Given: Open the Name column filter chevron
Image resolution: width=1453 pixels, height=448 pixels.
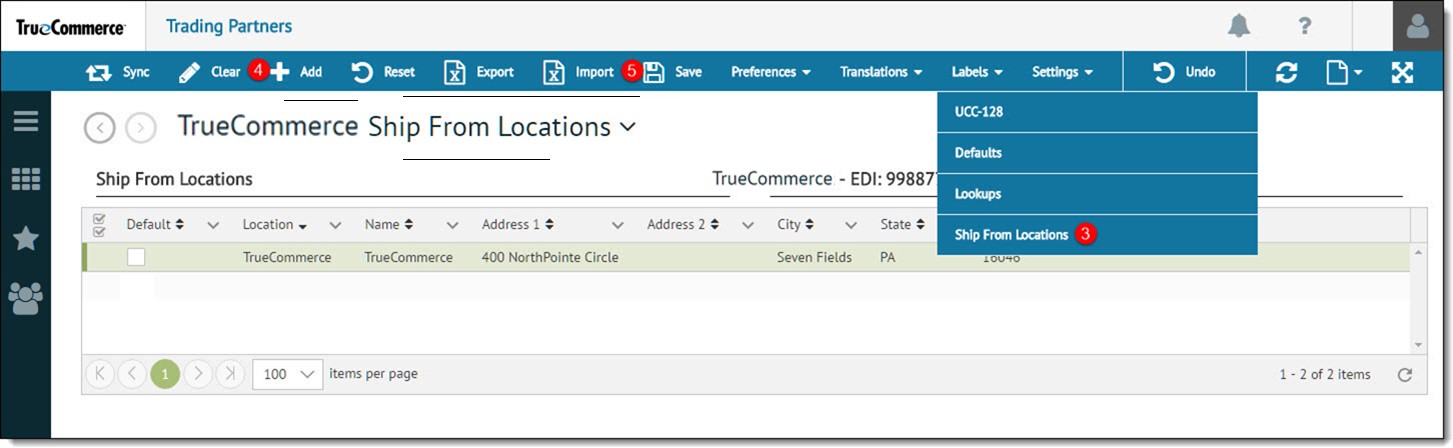Looking at the screenshot, I should coord(452,225).
